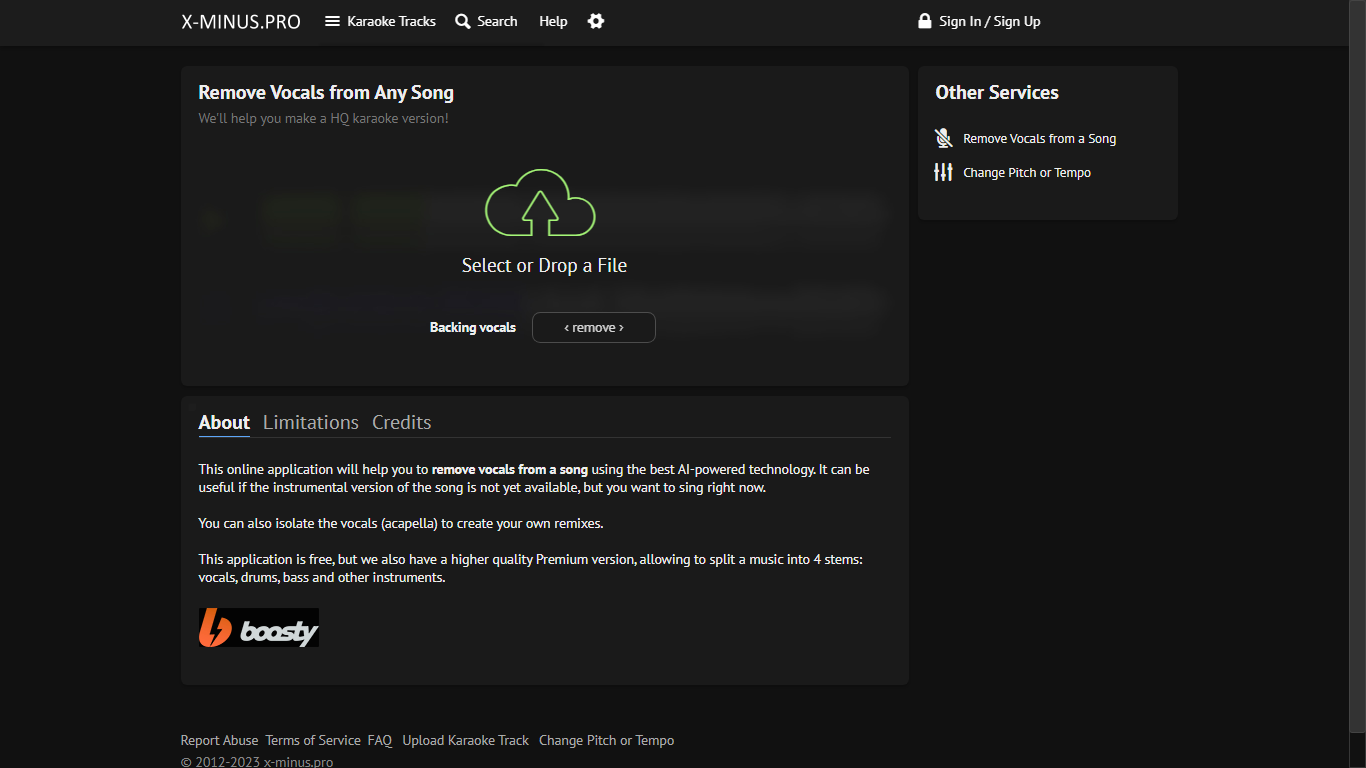Click the 'Backing vocals' label

(x=473, y=327)
